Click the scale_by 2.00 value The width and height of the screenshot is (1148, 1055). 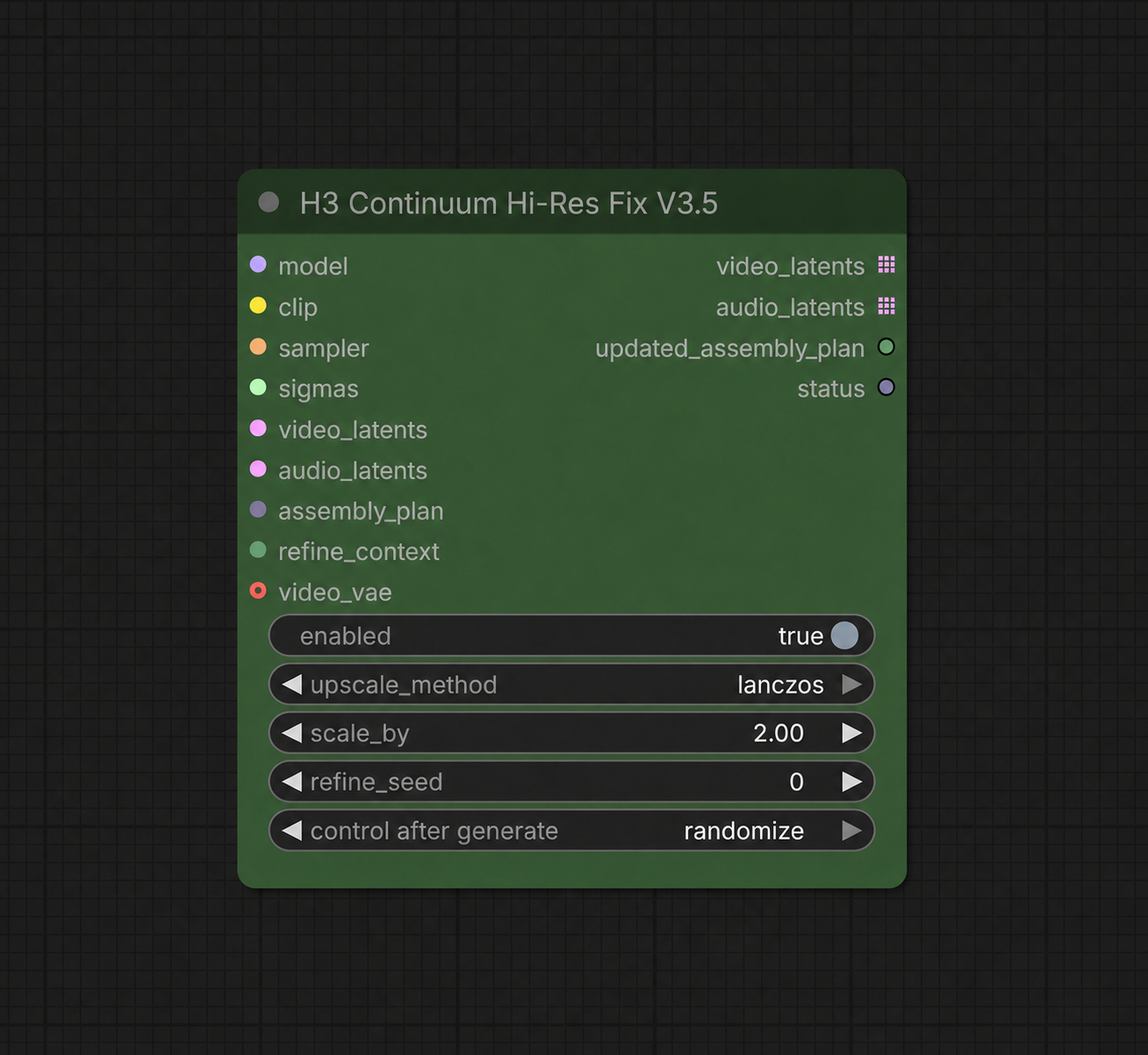[x=778, y=733]
